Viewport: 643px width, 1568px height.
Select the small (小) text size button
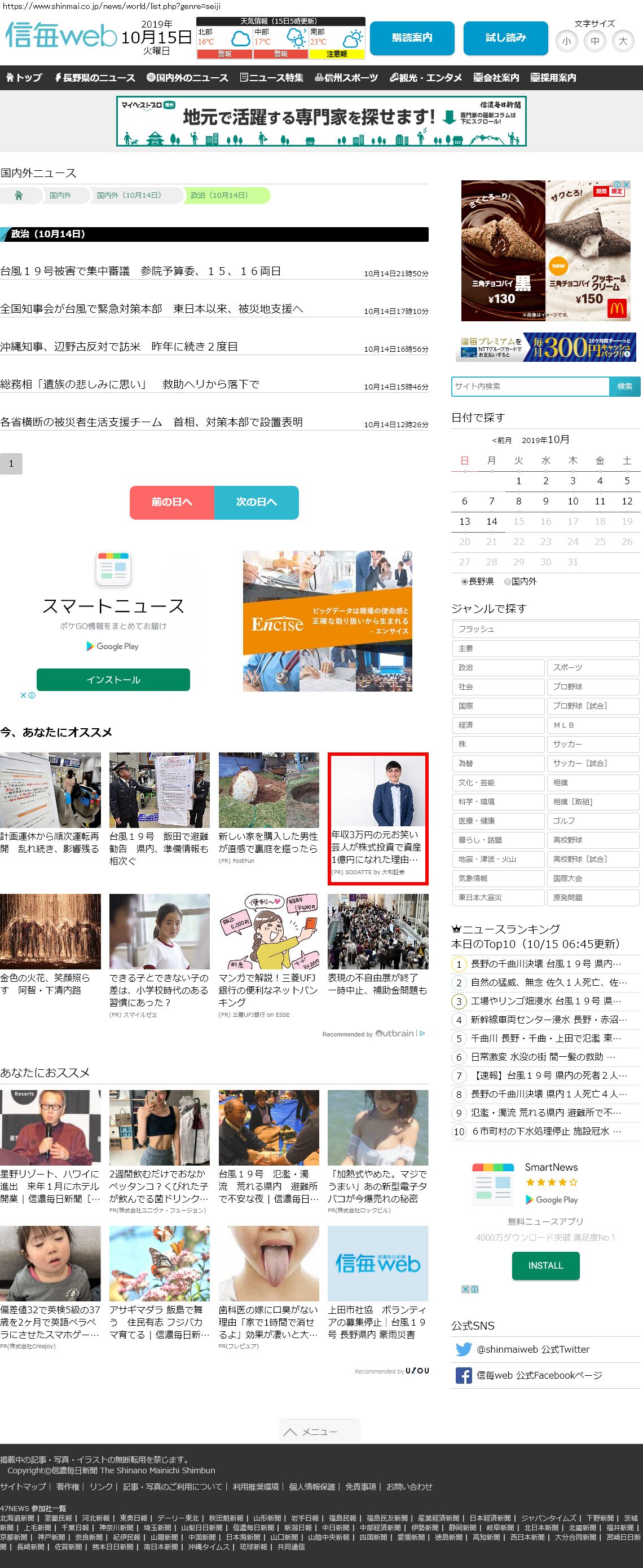(x=566, y=41)
